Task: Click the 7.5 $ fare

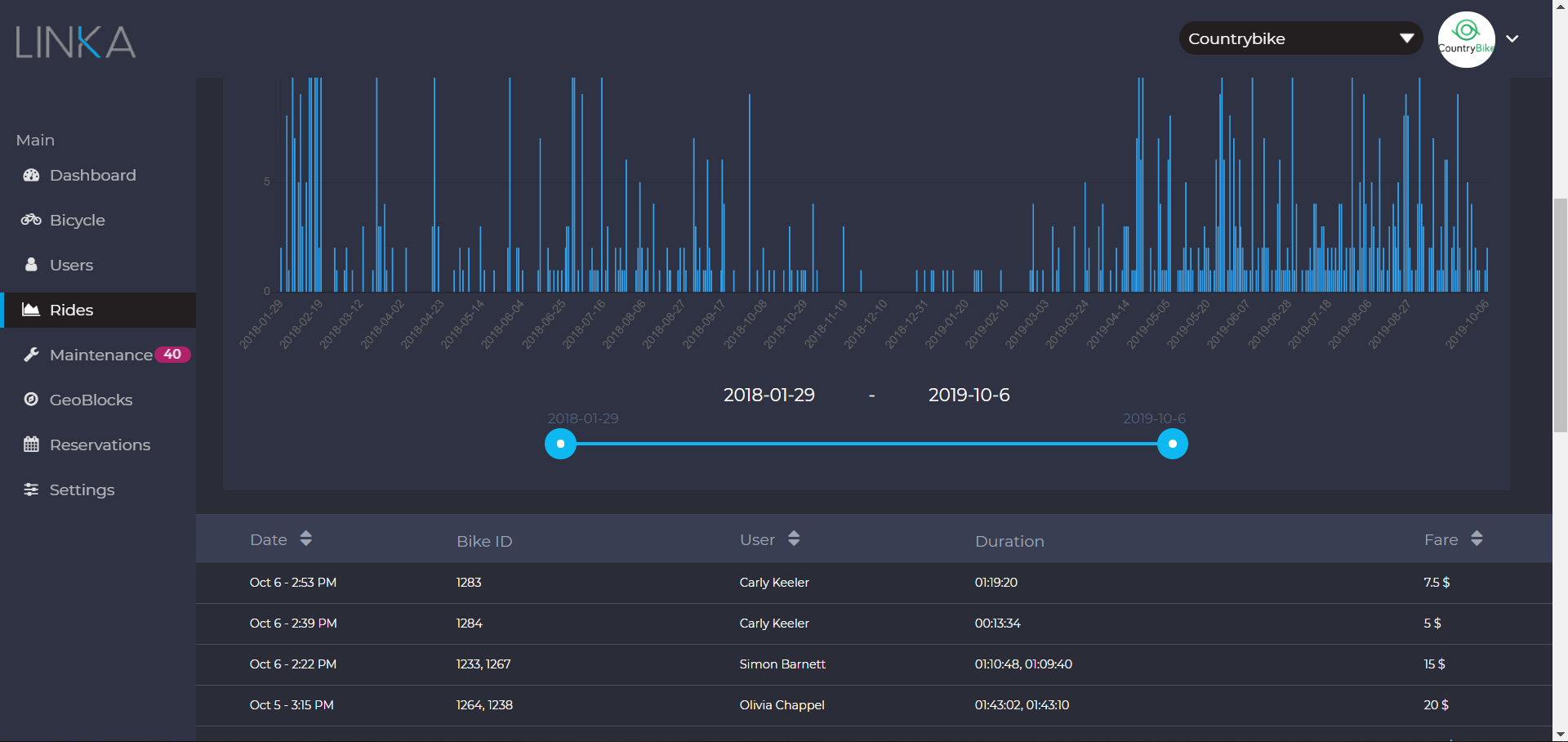Action: pos(1437,583)
